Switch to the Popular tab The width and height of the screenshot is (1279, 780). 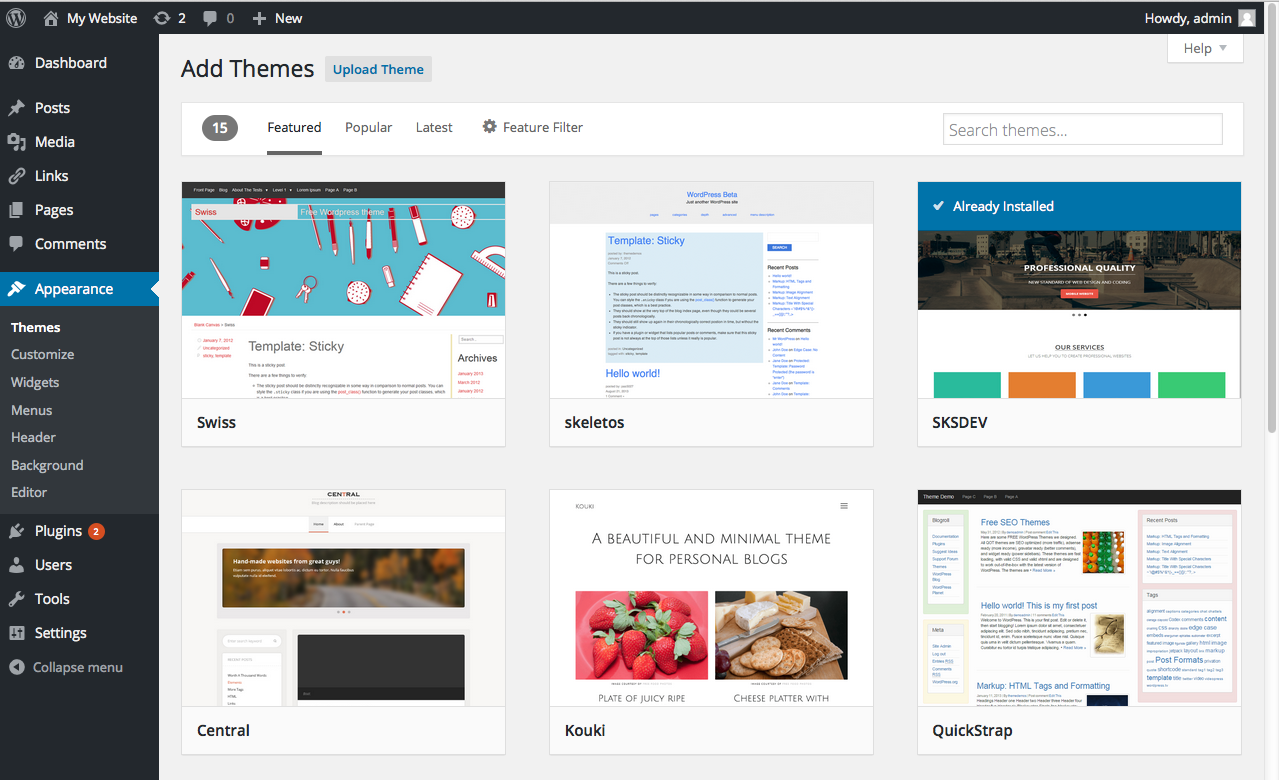[x=369, y=127]
